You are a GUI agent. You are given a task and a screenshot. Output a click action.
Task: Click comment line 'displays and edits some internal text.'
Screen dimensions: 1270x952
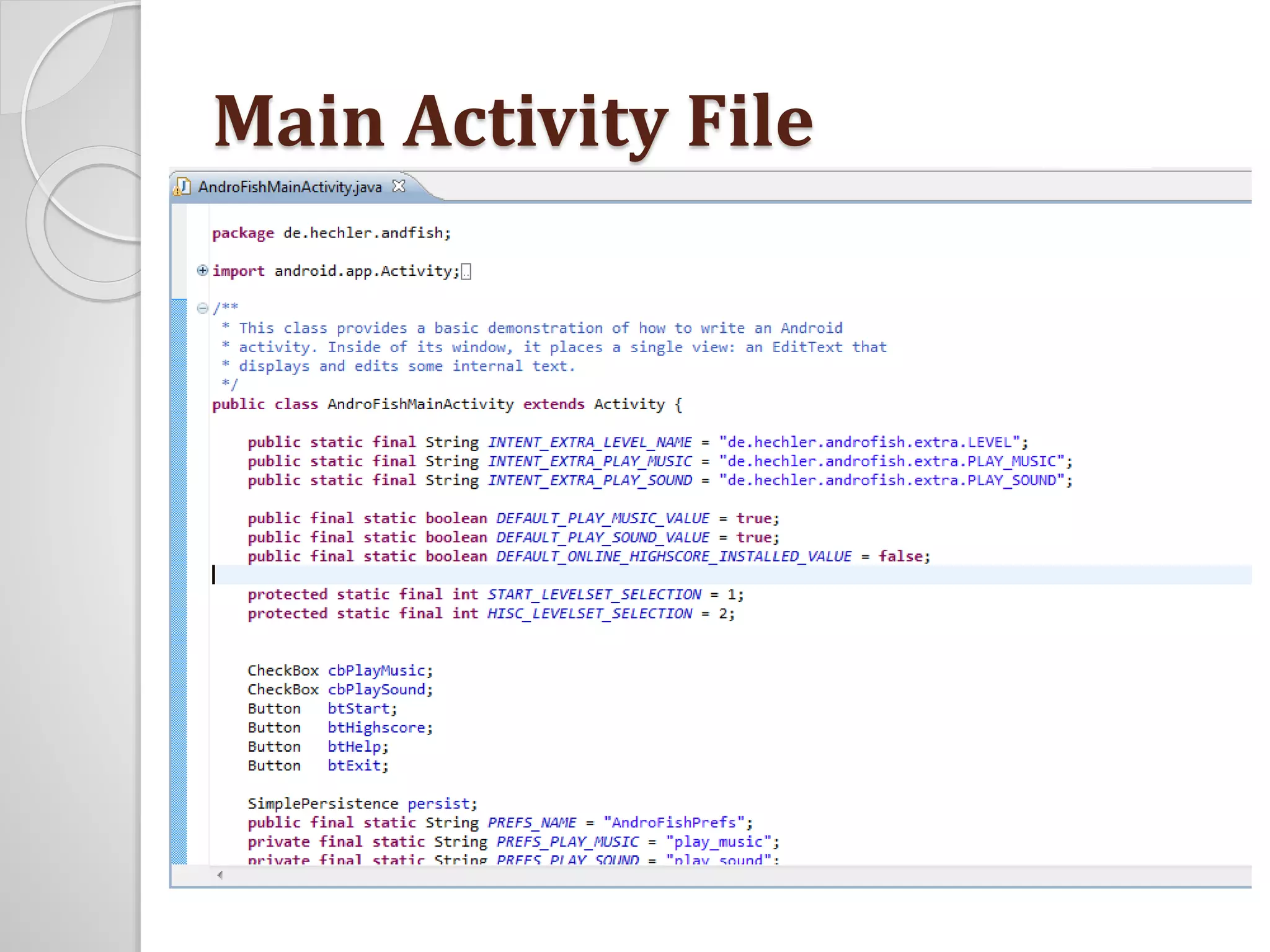point(407,366)
